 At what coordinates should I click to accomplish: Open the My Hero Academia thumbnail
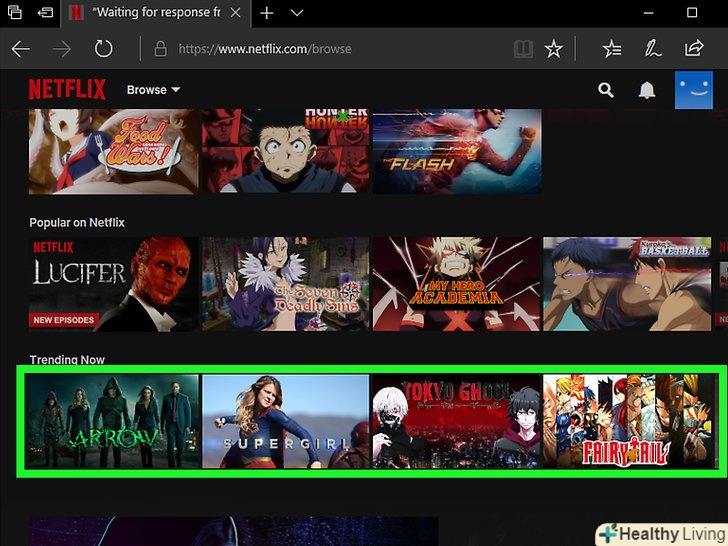pos(456,284)
